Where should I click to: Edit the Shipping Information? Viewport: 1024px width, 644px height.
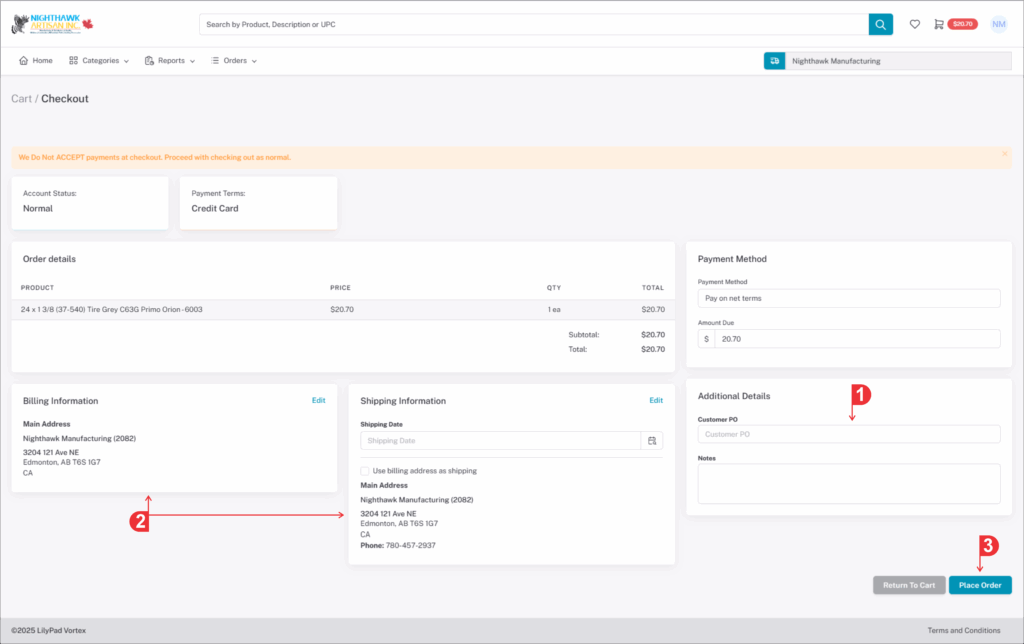click(655, 400)
